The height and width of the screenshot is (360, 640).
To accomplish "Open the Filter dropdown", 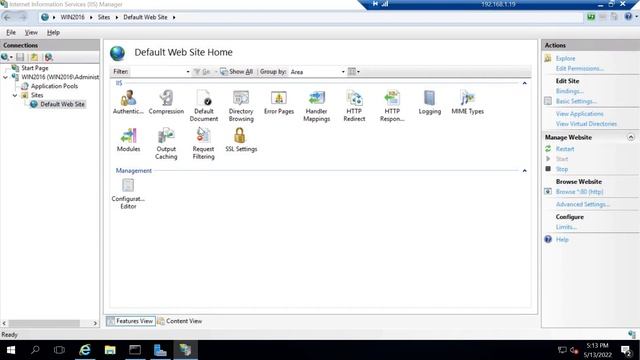I will (x=188, y=72).
